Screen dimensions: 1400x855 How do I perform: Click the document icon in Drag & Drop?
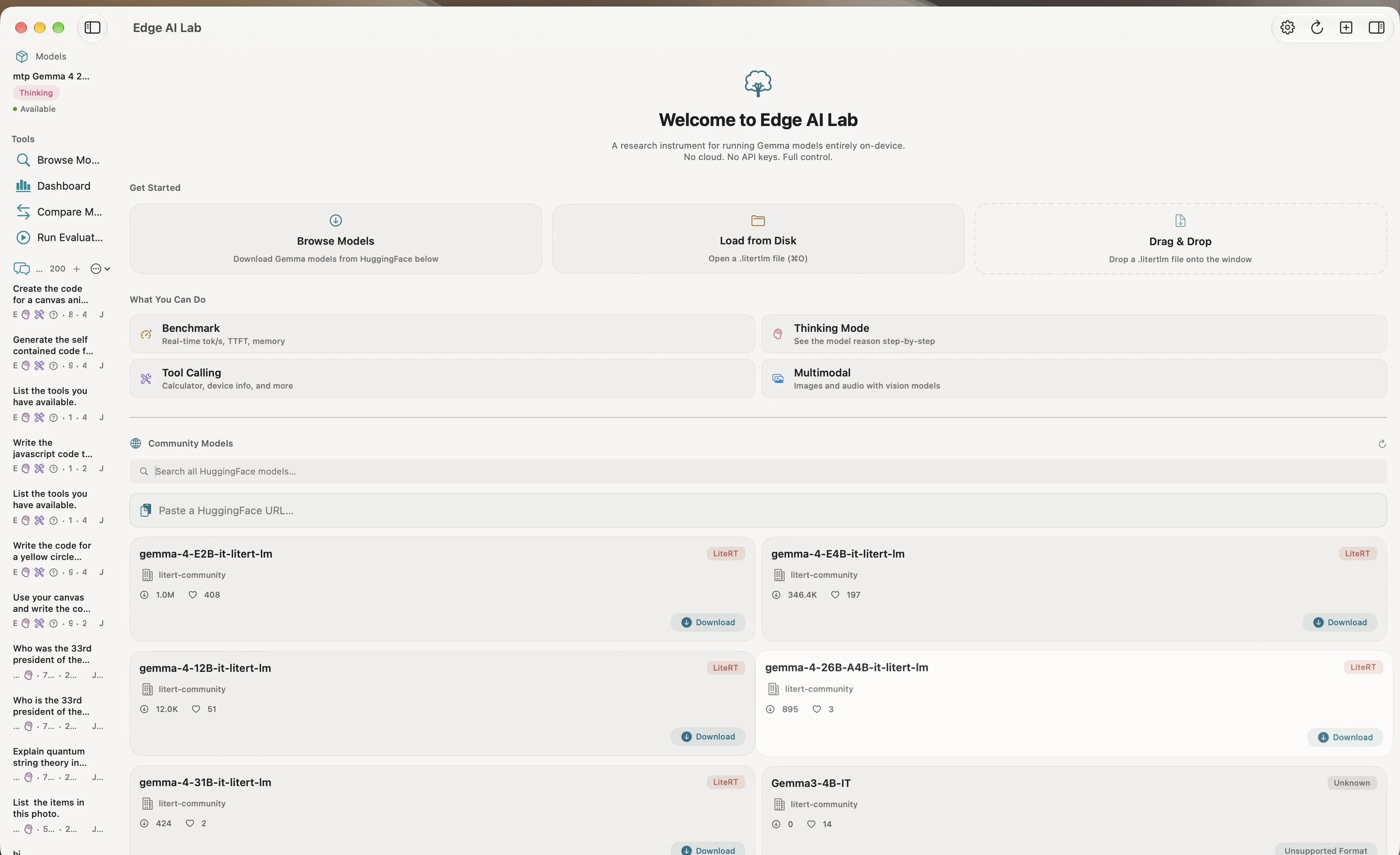pyautogui.click(x=1180, y=220)
